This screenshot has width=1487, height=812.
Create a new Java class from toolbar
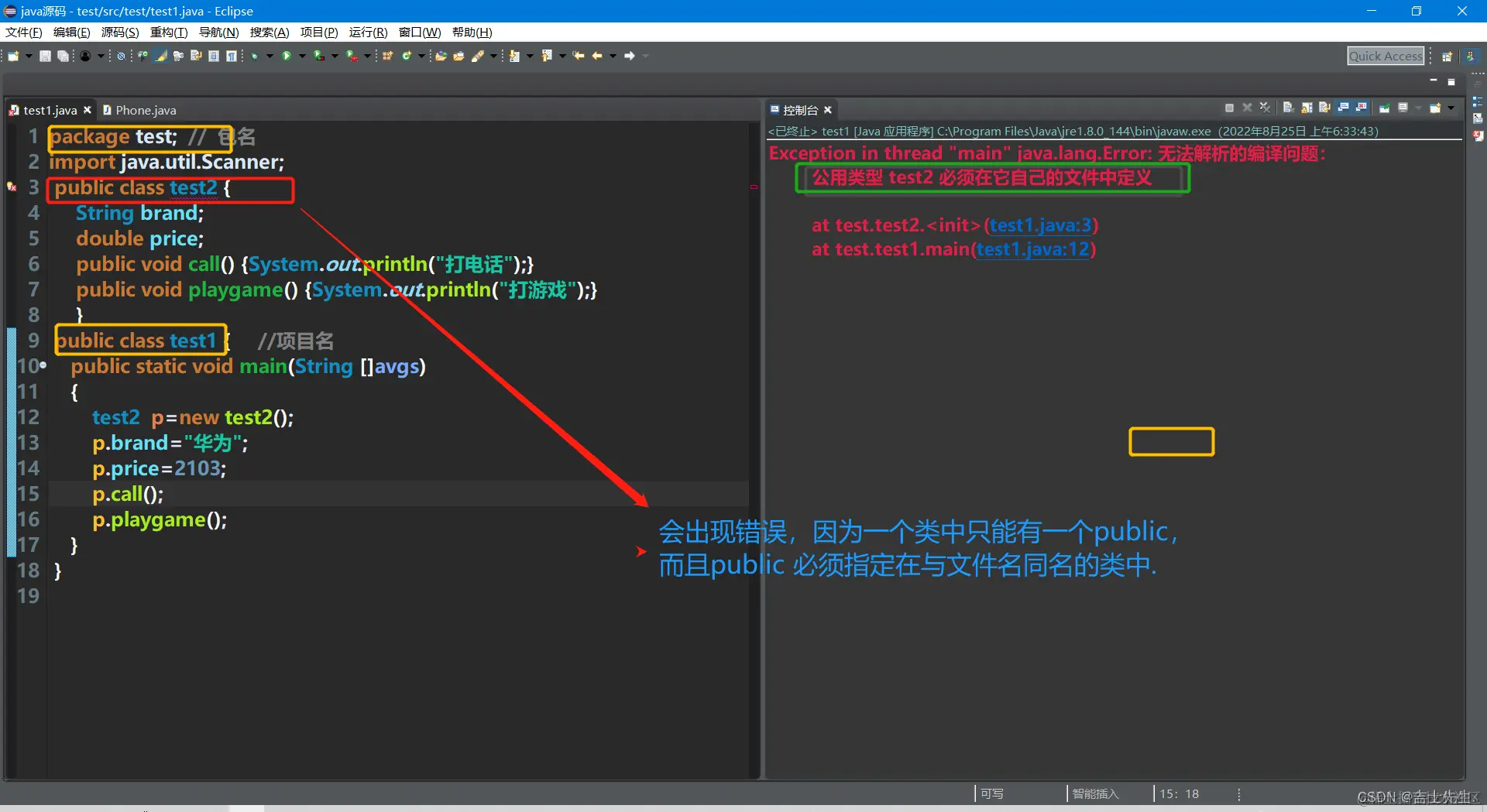[x=406, y=56]
